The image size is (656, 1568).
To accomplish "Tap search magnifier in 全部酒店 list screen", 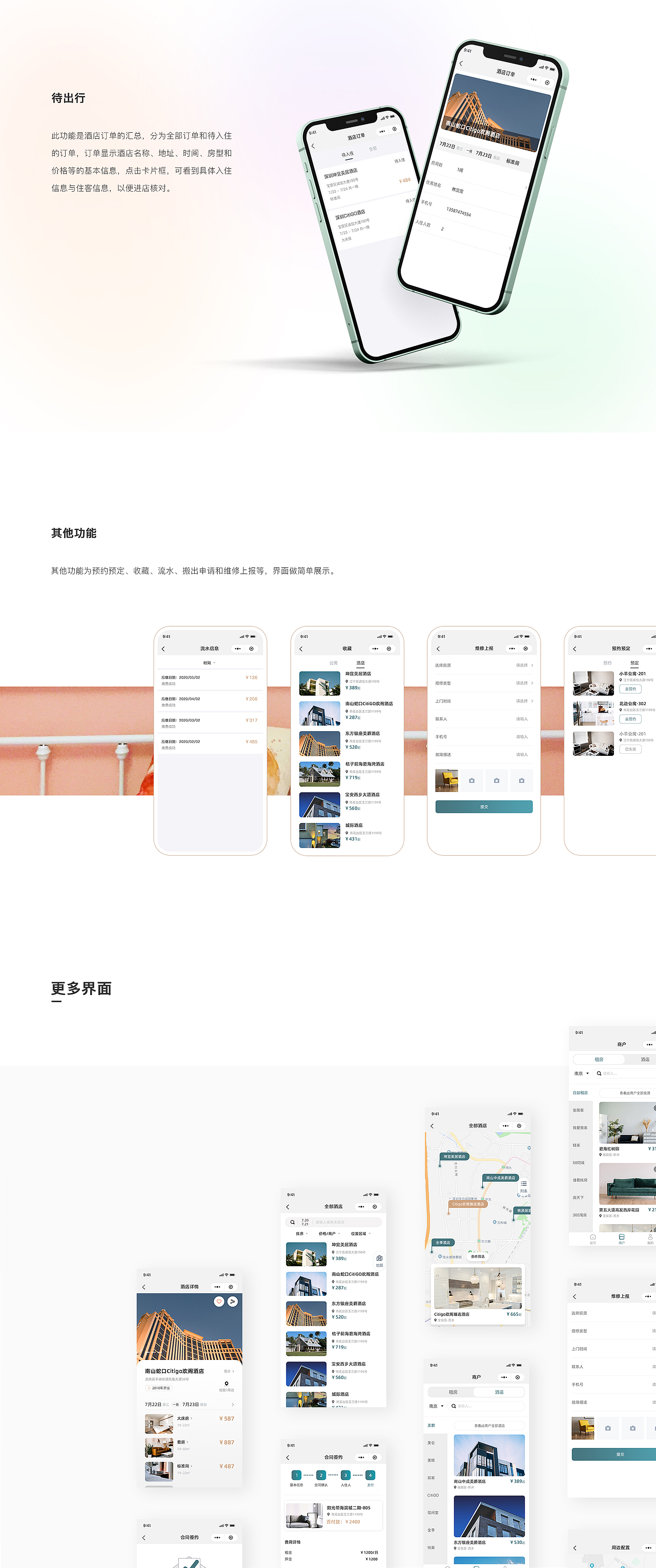I will (x=293, y=1222).
